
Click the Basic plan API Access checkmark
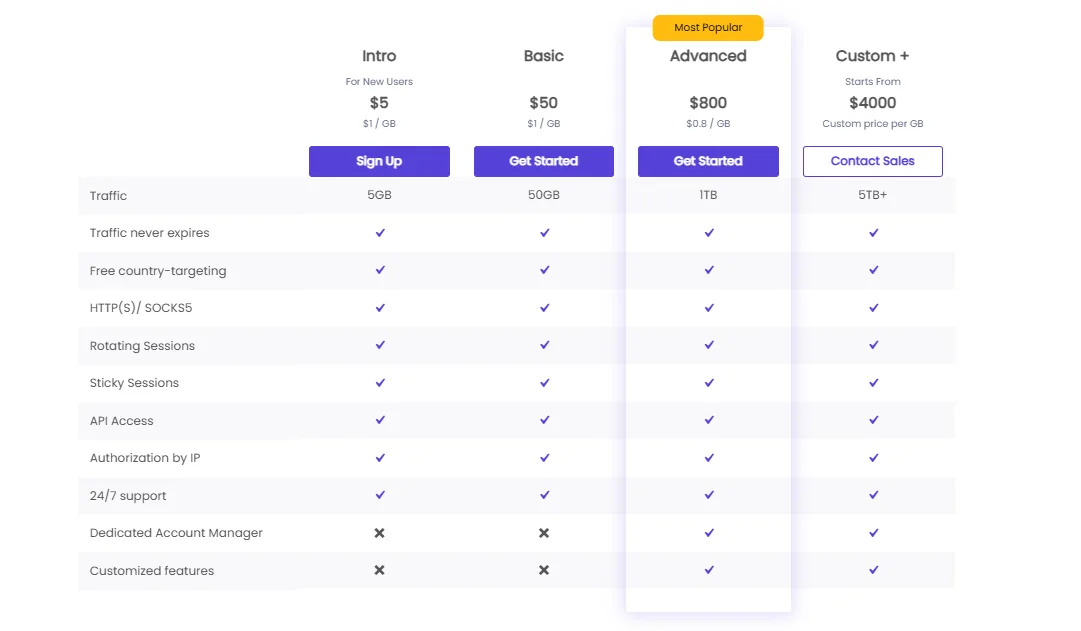(544, 420)
